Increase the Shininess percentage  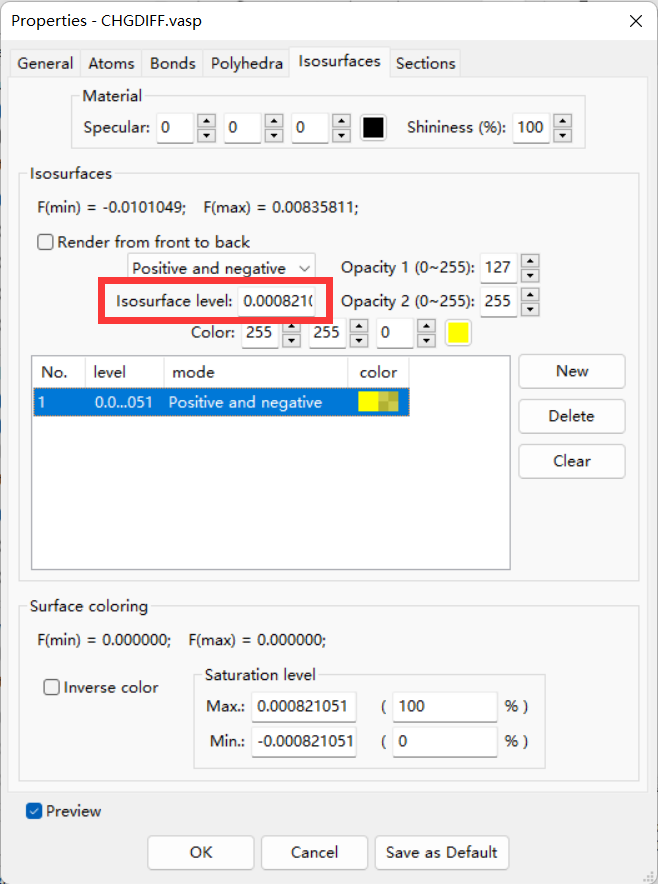pos(563,121)
